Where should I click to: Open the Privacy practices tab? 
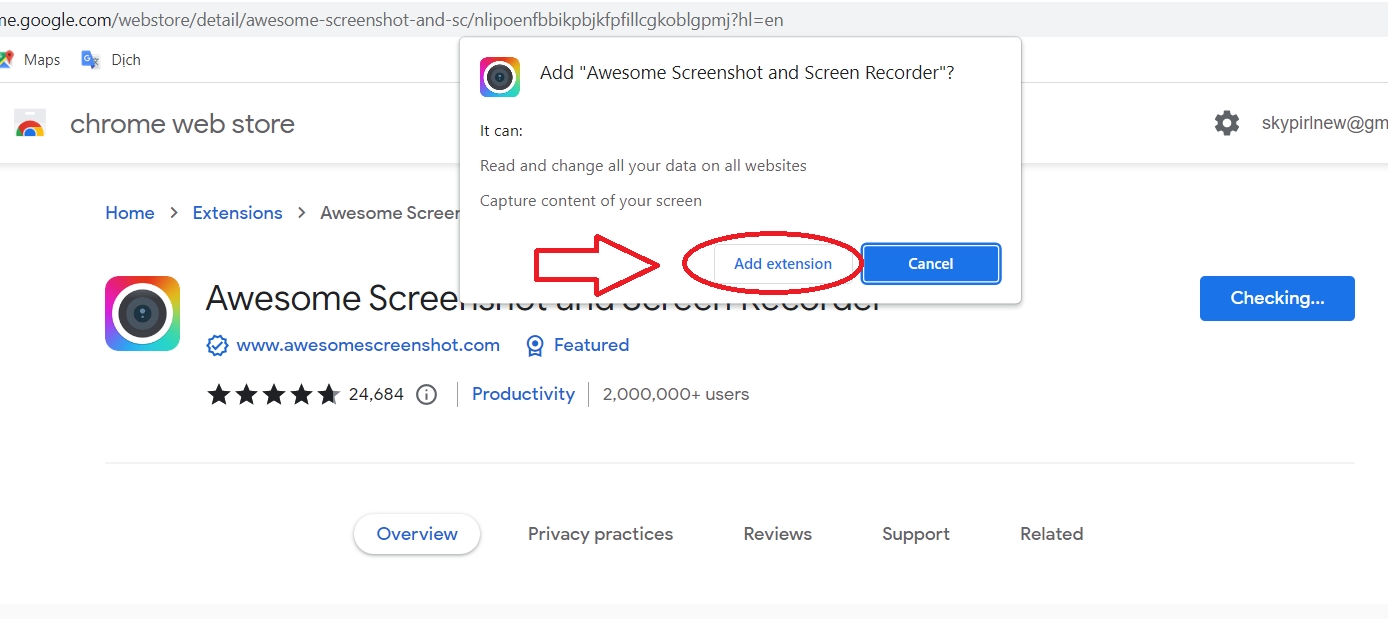click(600, 534)
